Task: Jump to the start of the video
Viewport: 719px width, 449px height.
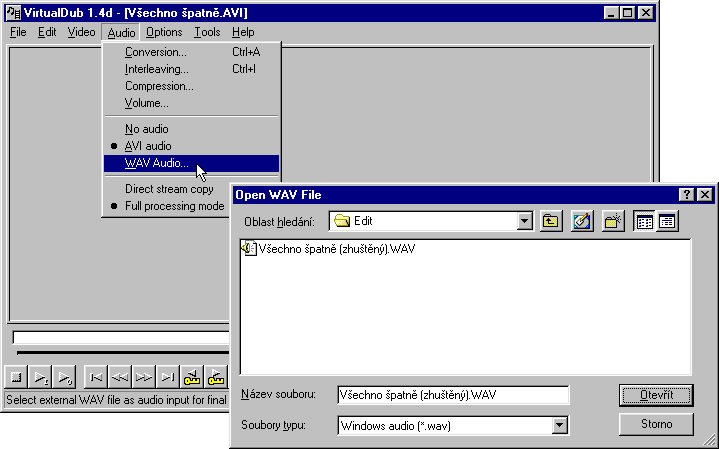Action: pyautogui.click(x=96, y=377)
